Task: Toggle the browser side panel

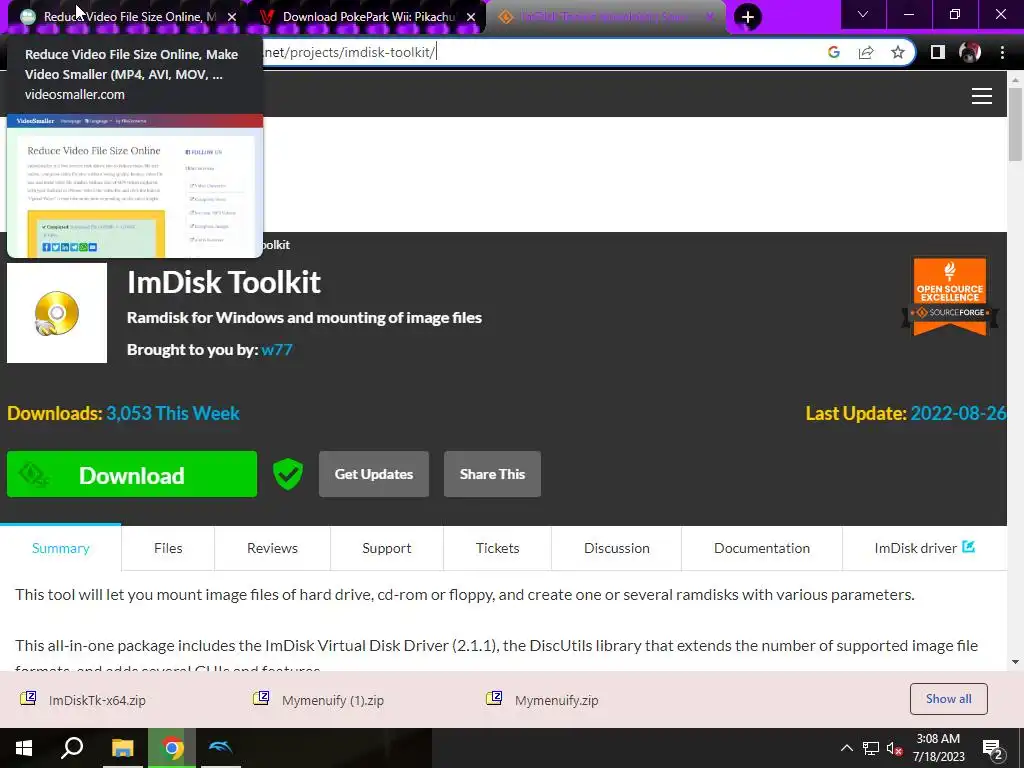Action: [938, 52]
